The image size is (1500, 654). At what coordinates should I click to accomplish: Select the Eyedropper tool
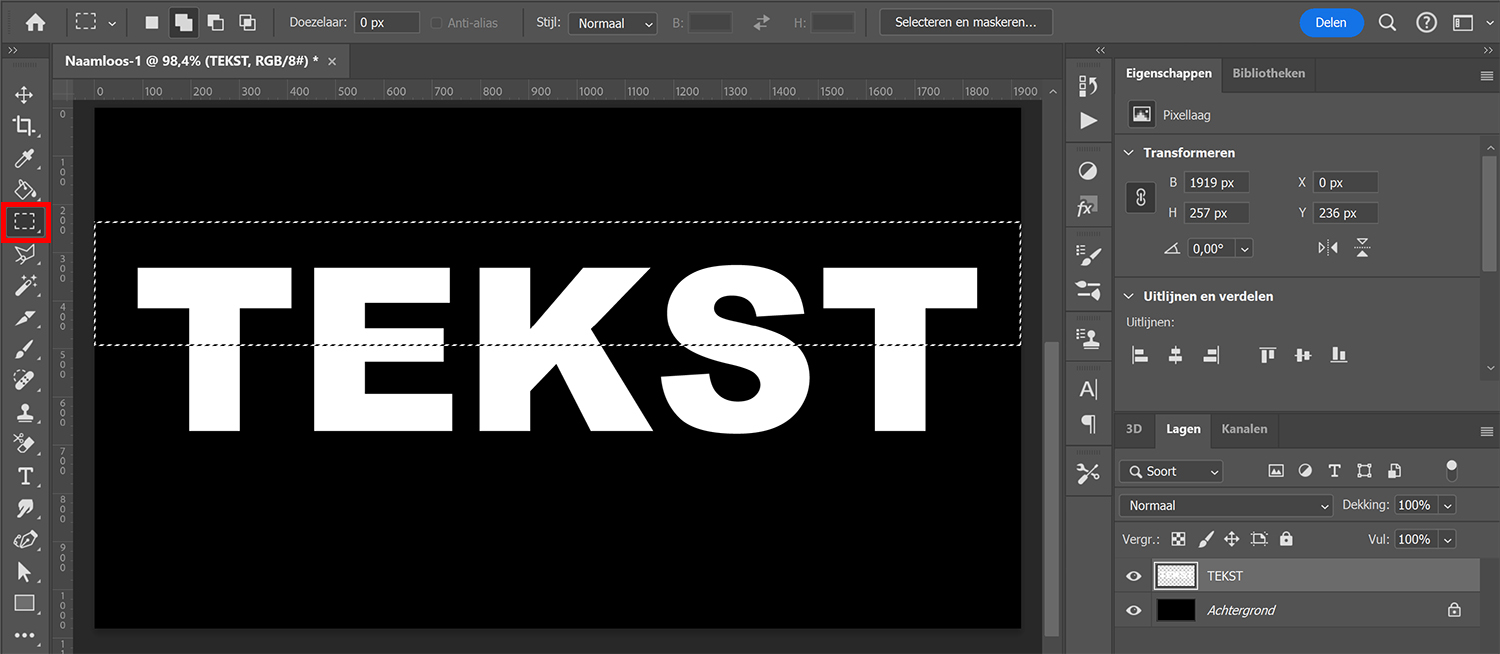(24, 158)
